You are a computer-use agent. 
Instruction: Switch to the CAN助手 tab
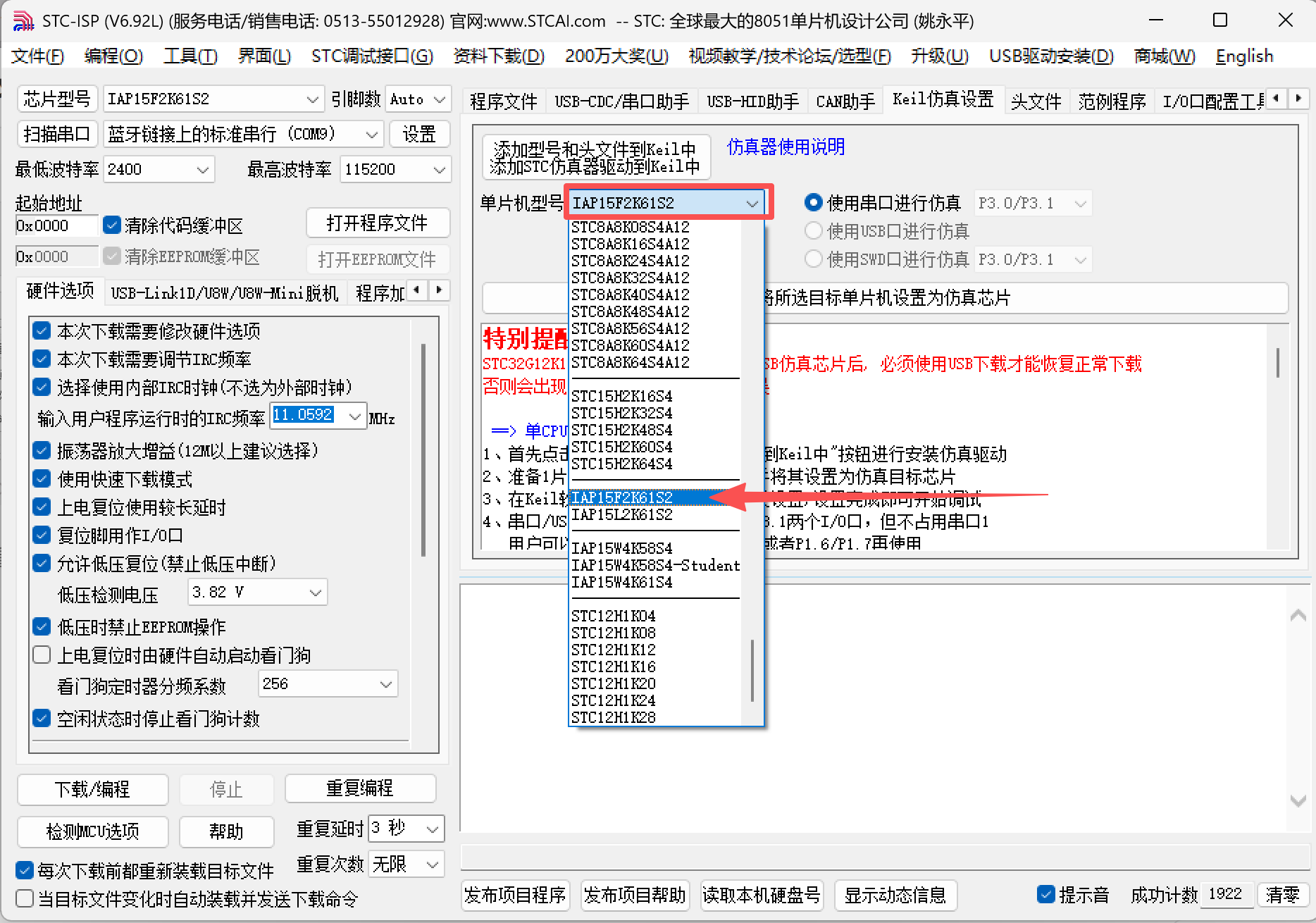tap(845, 101)
